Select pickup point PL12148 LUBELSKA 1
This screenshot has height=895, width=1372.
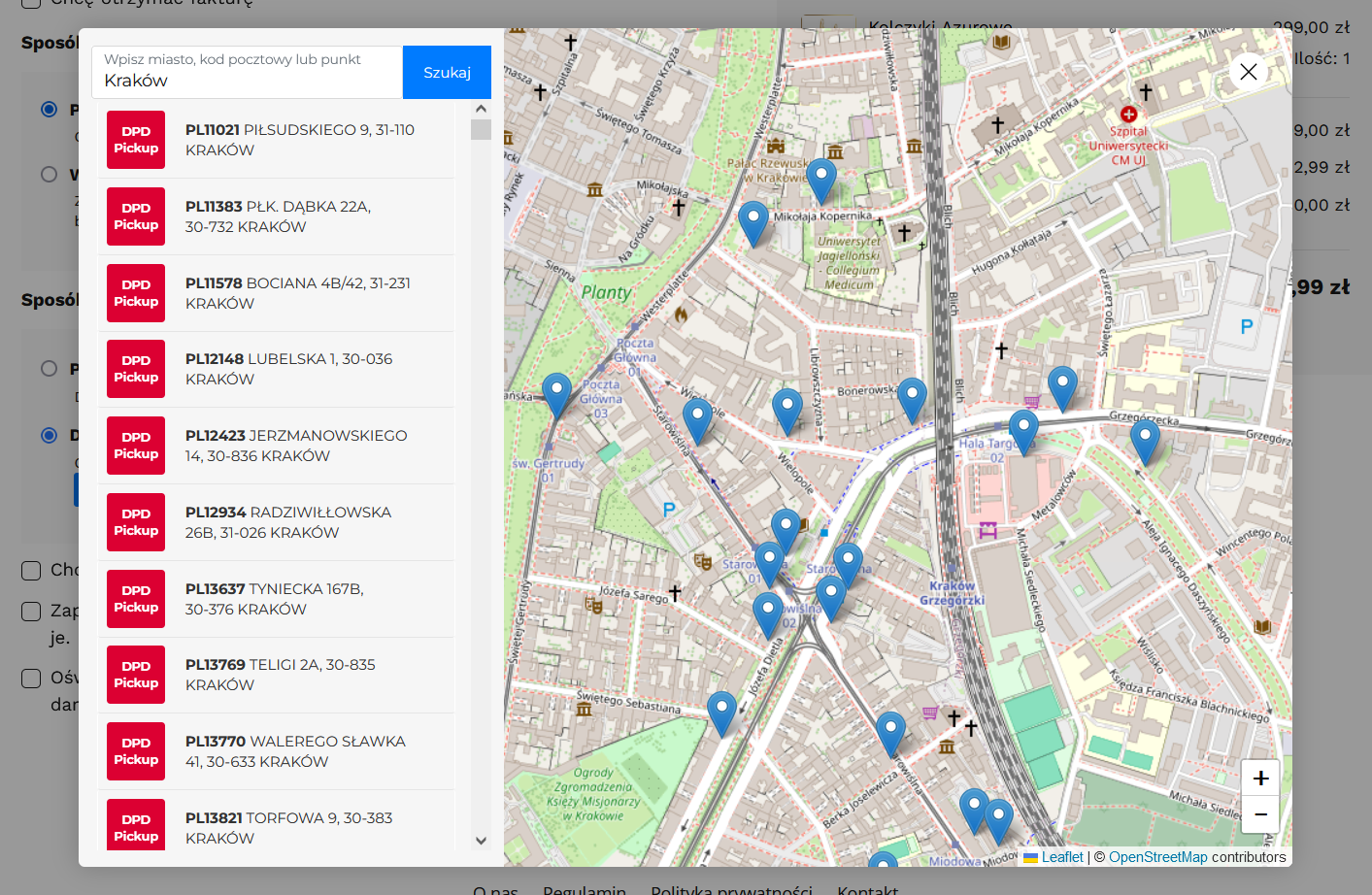(277, 369)
